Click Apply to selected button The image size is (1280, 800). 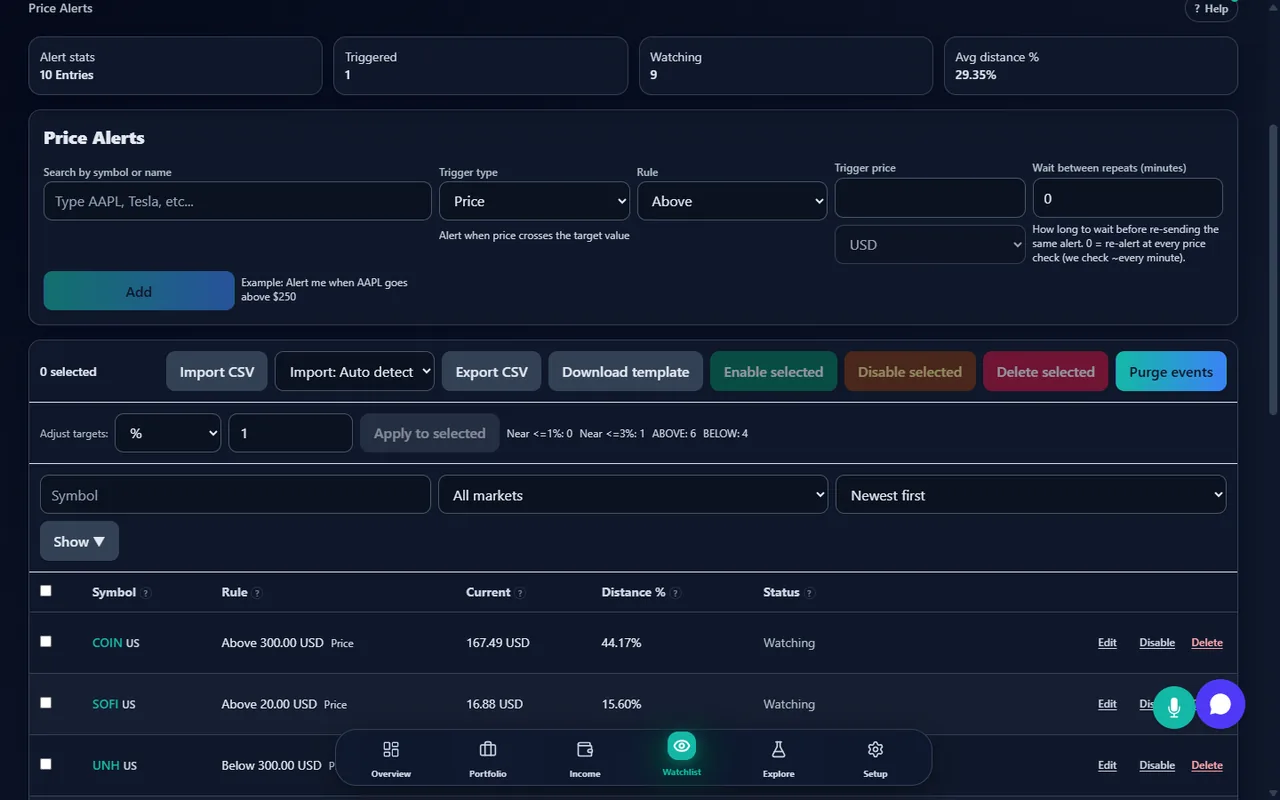click(430, 433)
